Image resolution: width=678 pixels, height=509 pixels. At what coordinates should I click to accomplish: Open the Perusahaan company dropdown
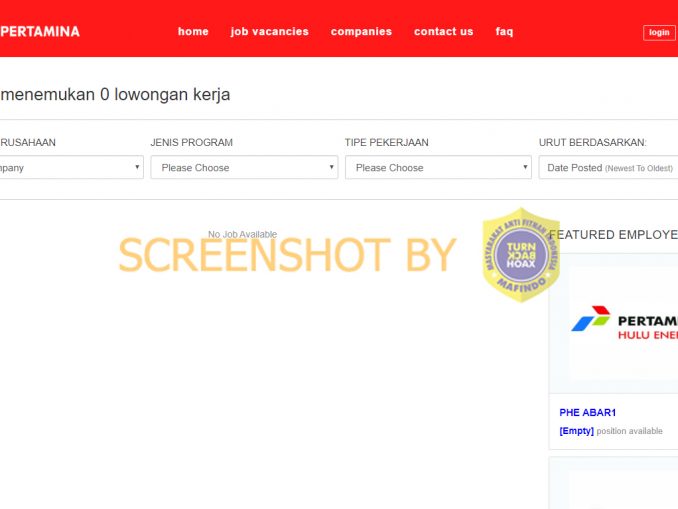tap(71, 167)
